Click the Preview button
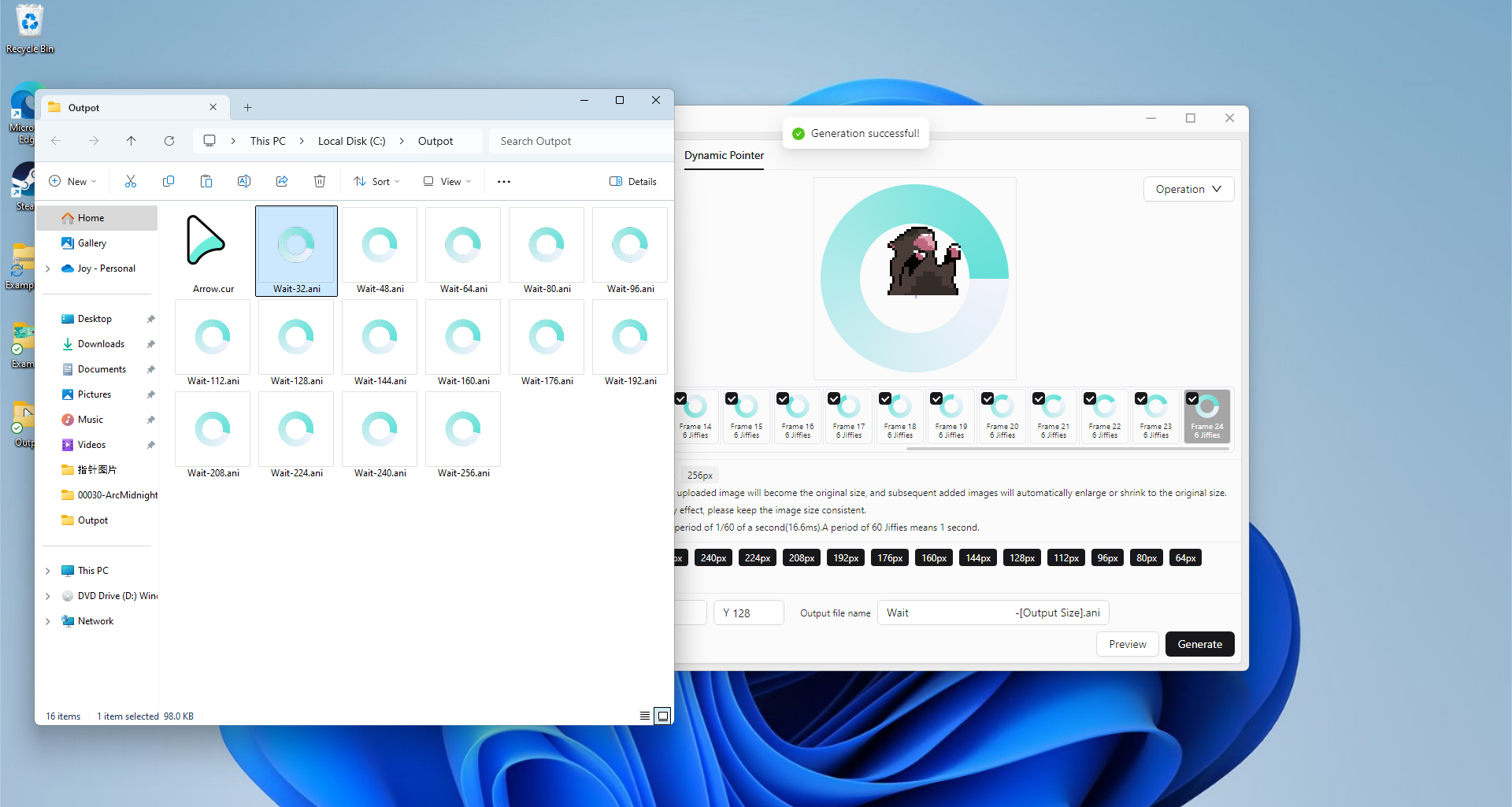Image resolution: width=1512 pixels, height=807 pixels. coord(1127,644)
